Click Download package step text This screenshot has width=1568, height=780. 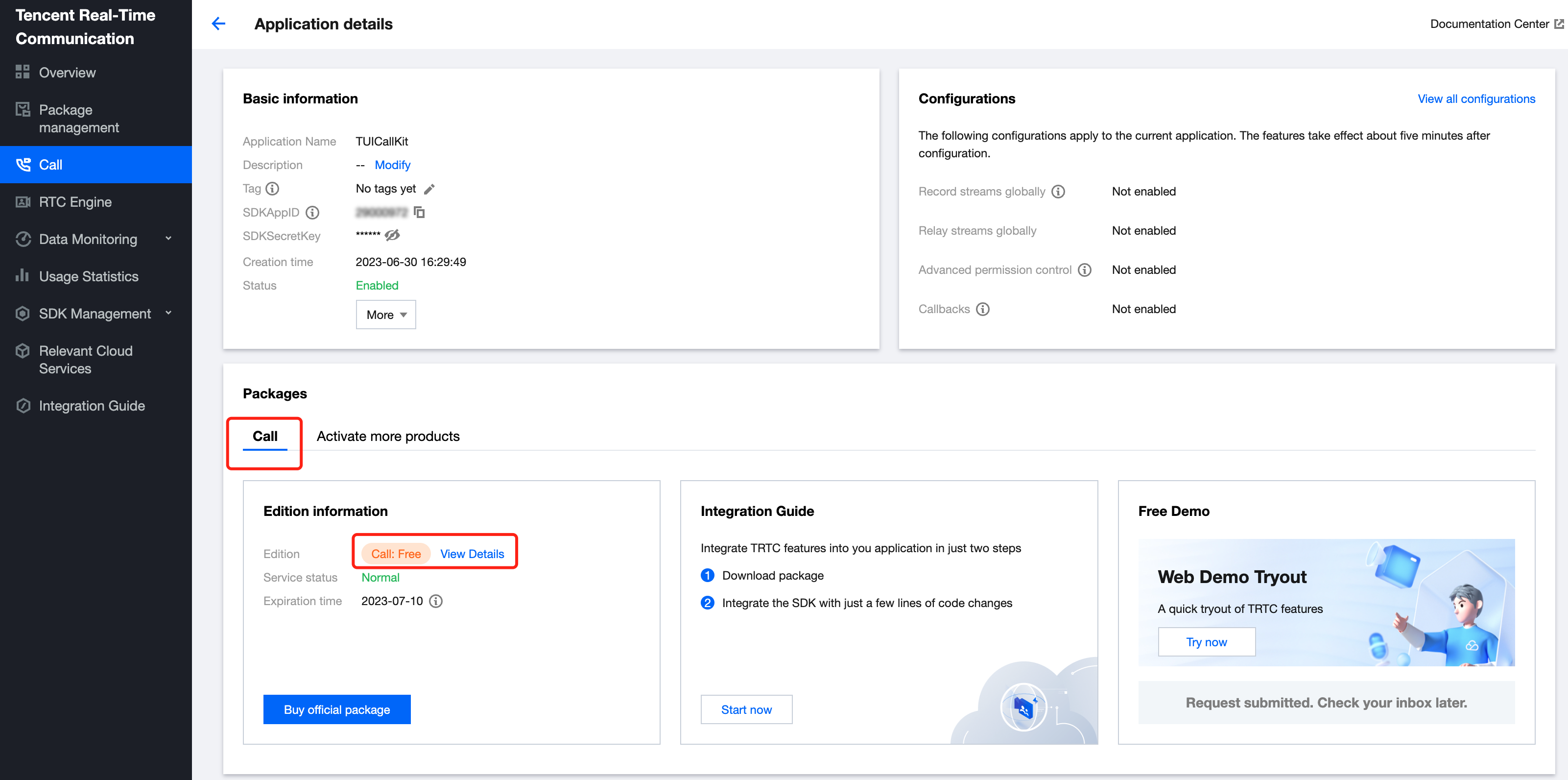[772, 575]
